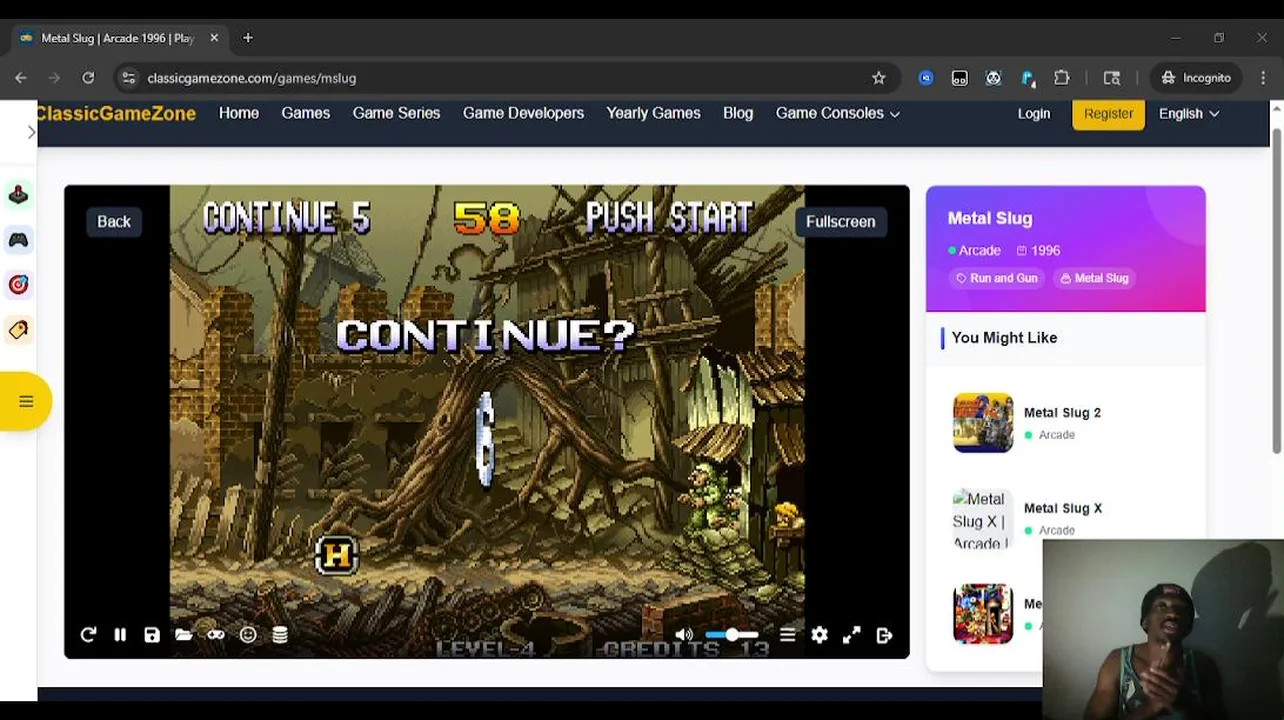Exit emulation with the exit icon

pos(884,635)
